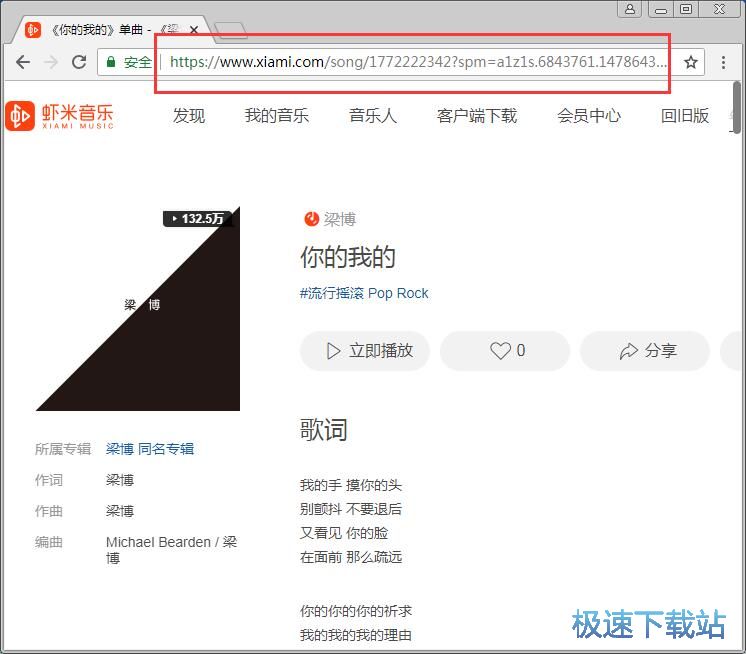
Task: Click the Xiami Music logo
Action: (x=60, y=115)
